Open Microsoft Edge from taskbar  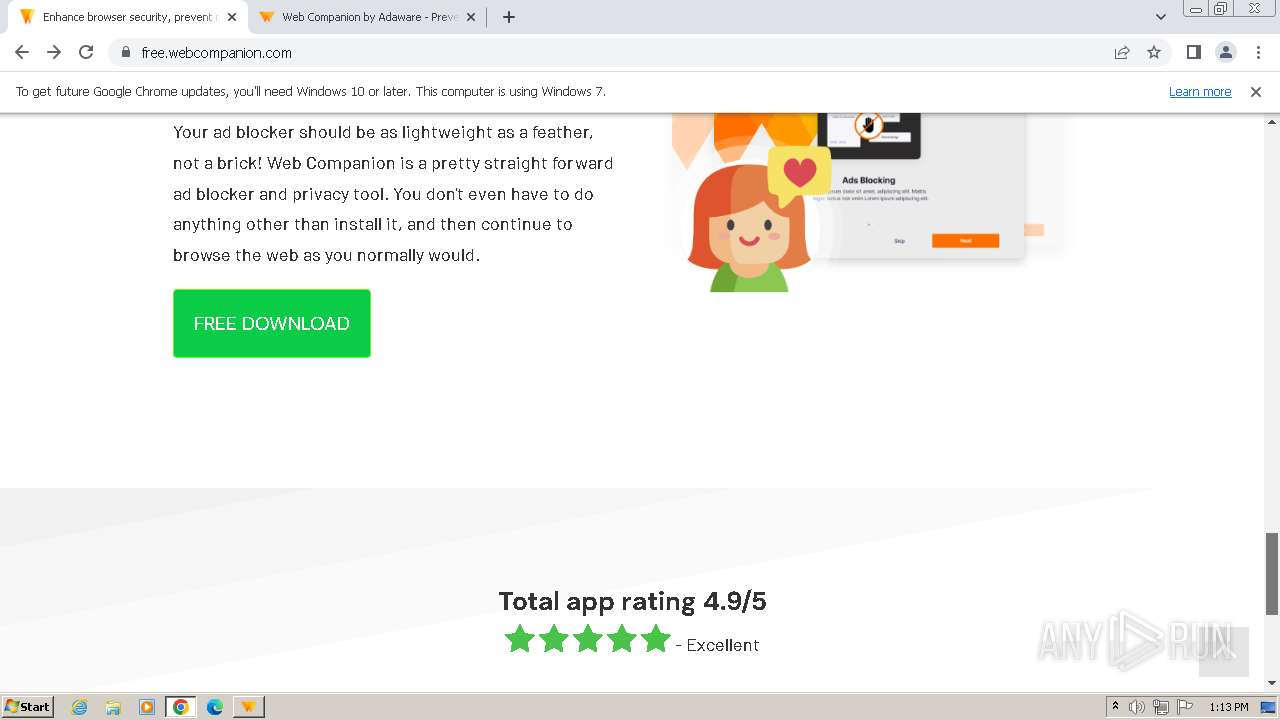(214, 707)
